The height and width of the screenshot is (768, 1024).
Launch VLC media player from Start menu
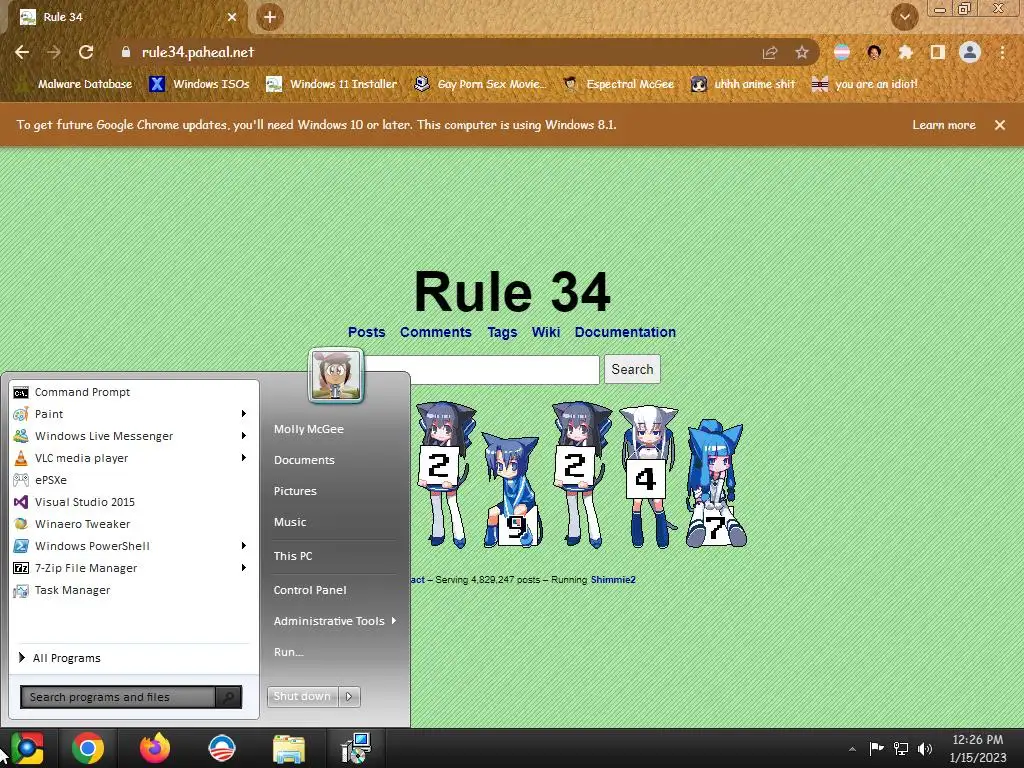point(123,458)
